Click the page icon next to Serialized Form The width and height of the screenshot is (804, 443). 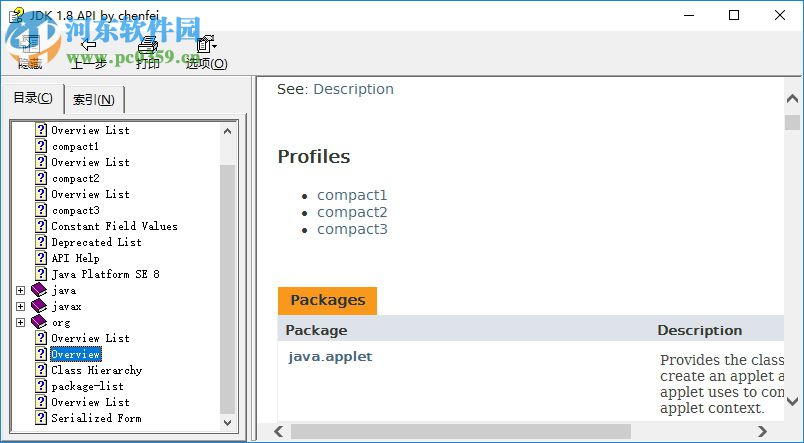(x=41, y=418)
